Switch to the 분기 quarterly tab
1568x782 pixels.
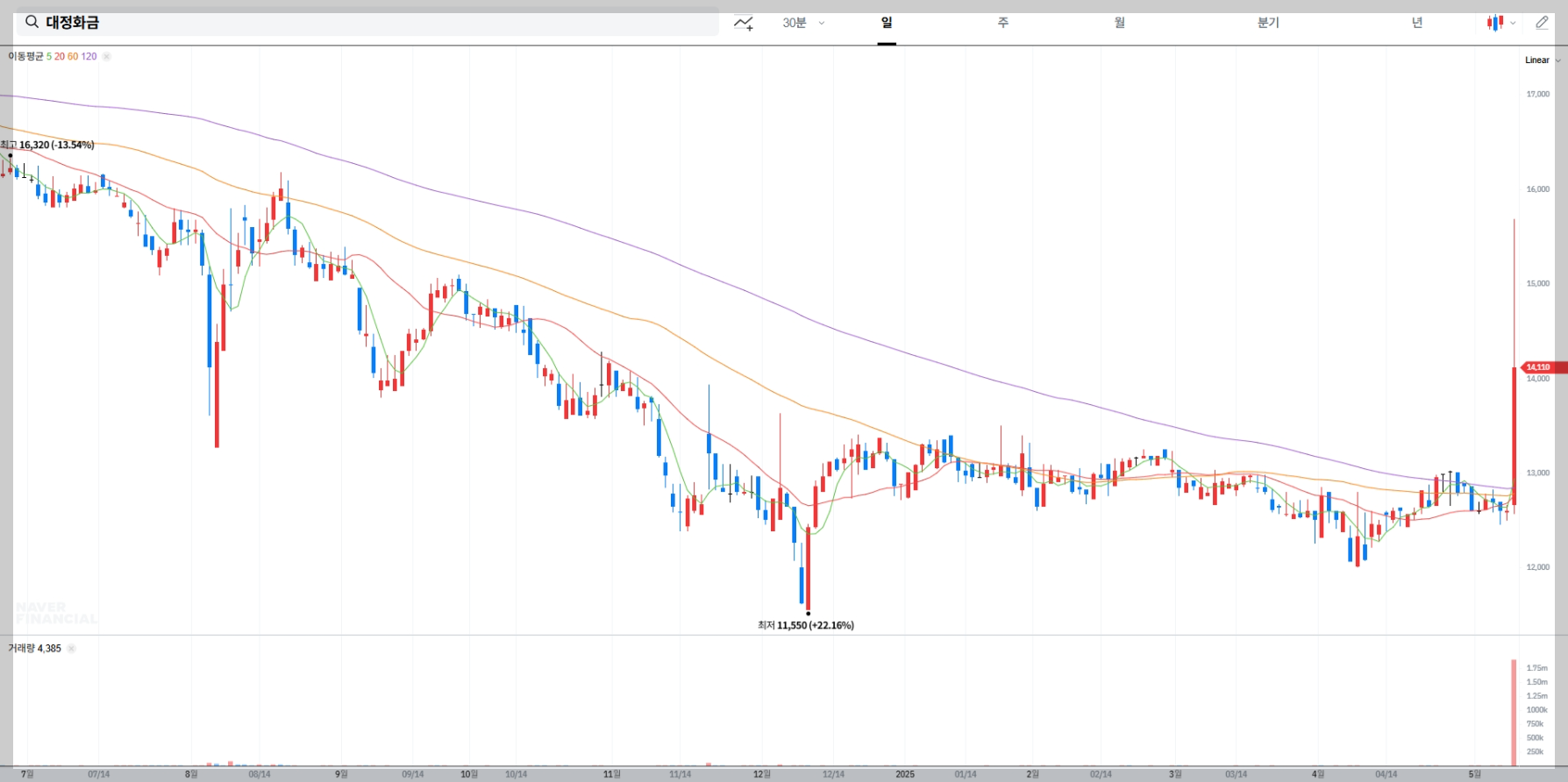[1268, 23]
